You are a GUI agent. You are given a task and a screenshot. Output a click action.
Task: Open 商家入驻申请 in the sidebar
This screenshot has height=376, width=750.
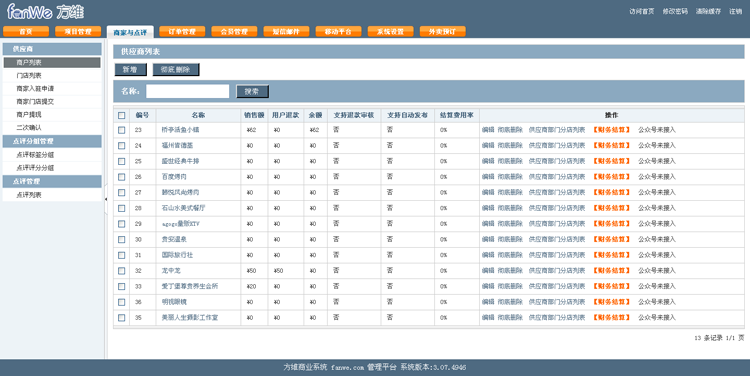tap(52, 88)
